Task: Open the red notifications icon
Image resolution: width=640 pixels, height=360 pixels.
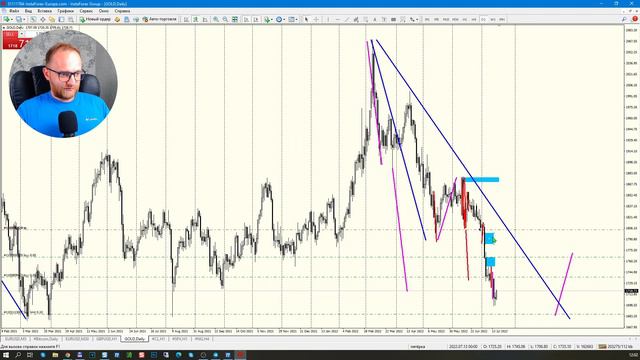Action: (635, 19)
